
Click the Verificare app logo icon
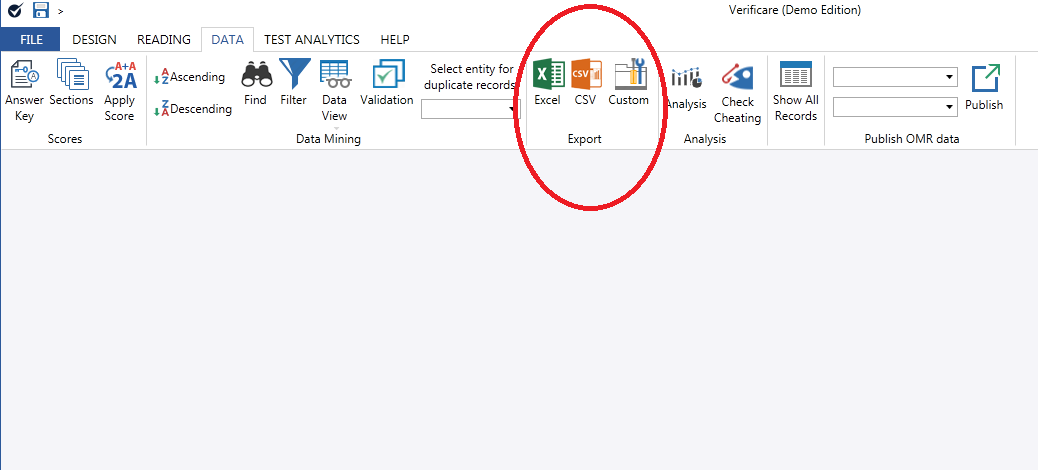click(16, 10)
